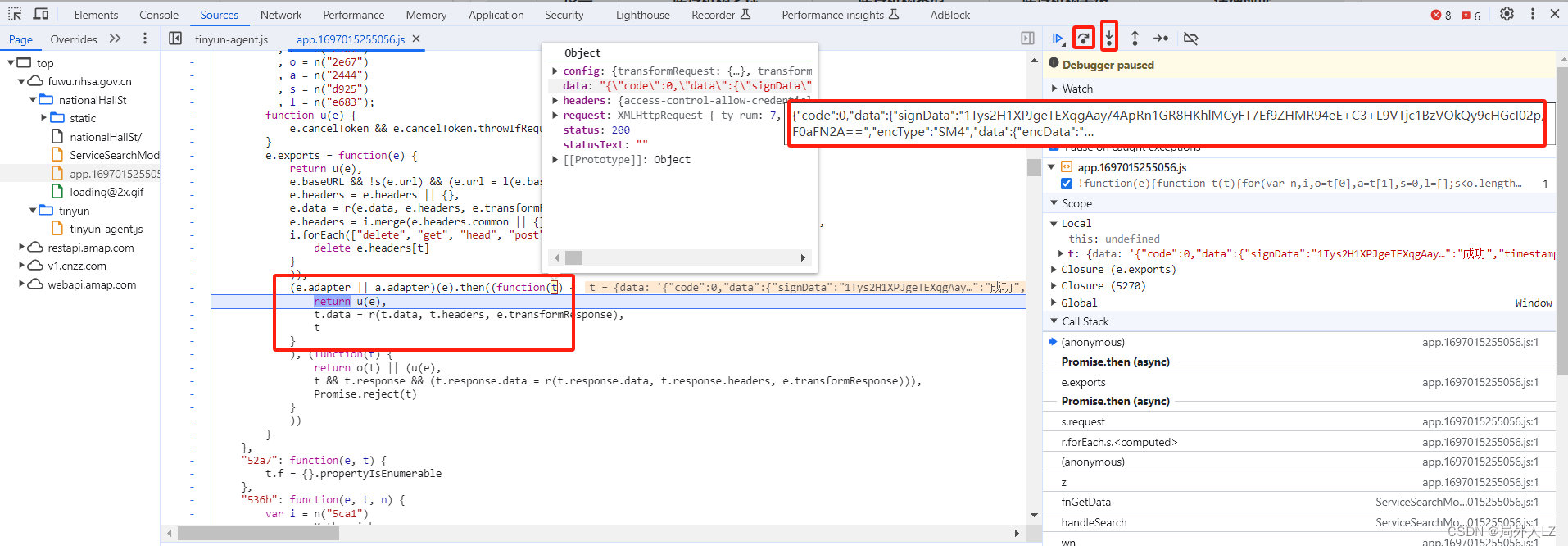
Task: Resume script execution button
Action: [1058, 39]
